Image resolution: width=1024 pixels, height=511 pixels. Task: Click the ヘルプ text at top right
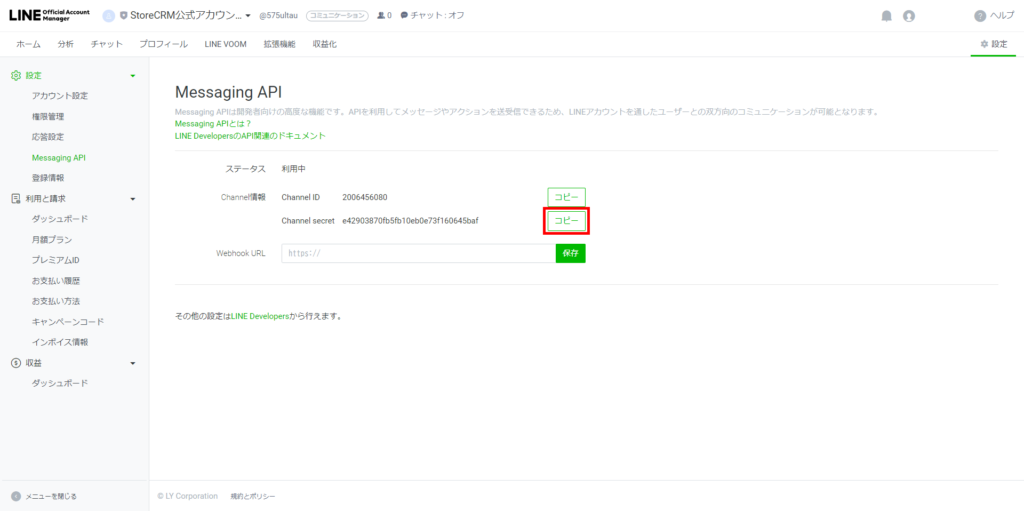click(x=1002, y=16)
